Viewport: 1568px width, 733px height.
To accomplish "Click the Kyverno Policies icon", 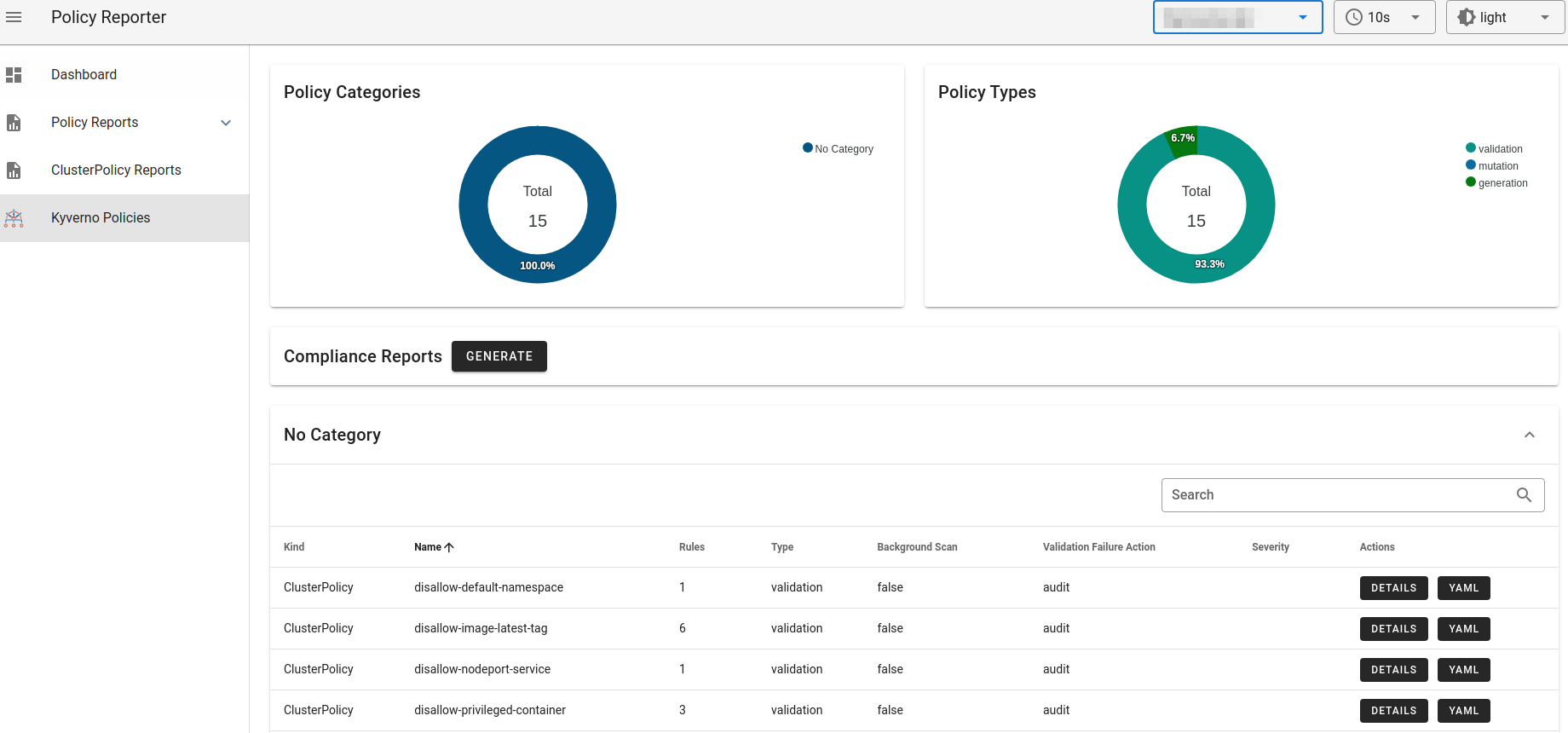I will [x=14, y=218].
